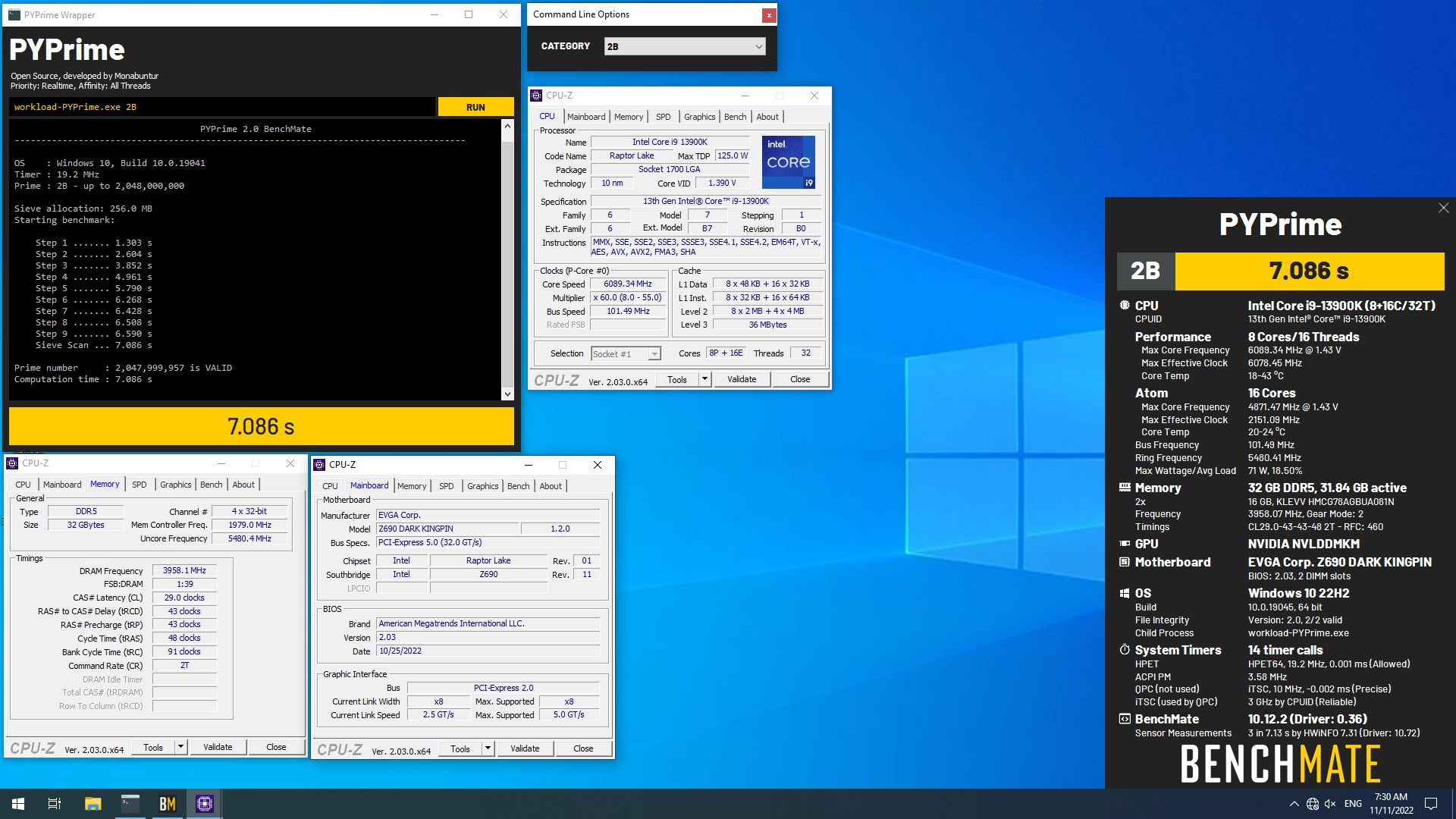Viewport: 1456px width, 819px height.
Task: Select CPU tab in Memory CPU-Z window
Action: click(x=24, y=485)
